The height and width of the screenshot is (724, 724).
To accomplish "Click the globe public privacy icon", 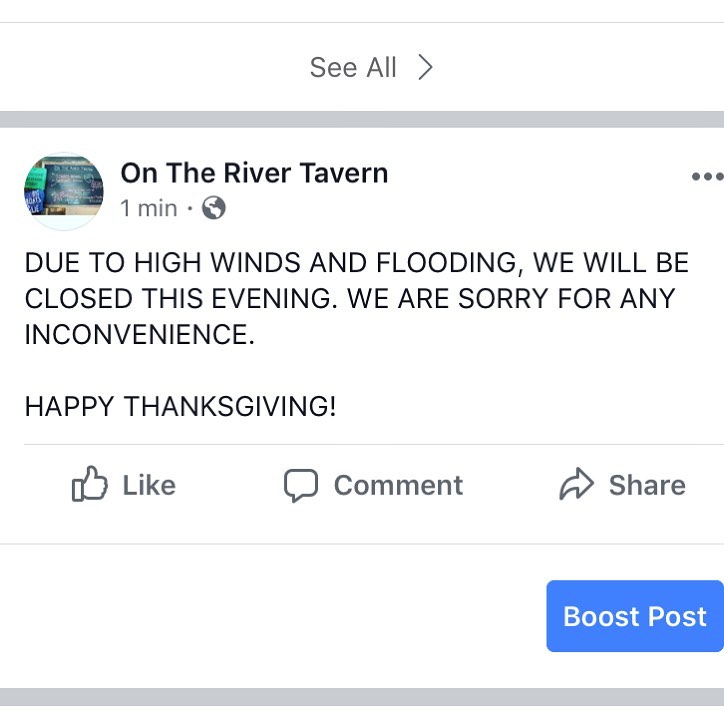I will [x=214, y=208].
